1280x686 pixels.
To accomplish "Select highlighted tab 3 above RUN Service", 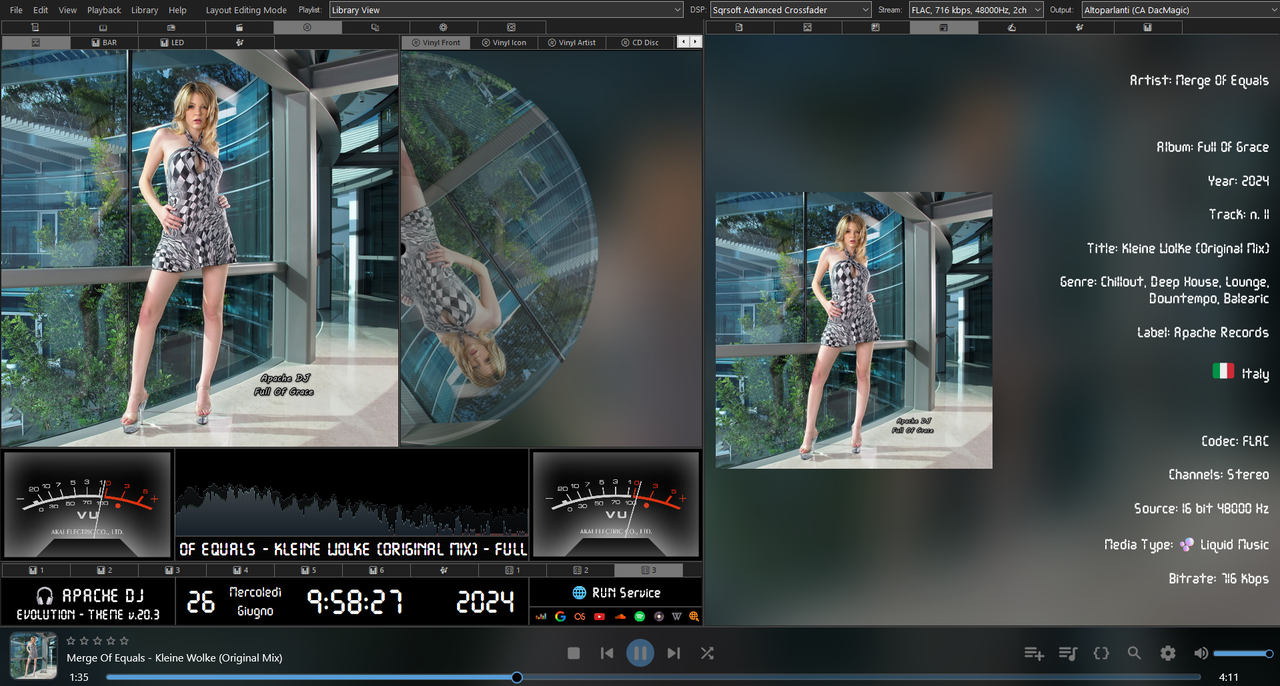I will pyautogui.click(x=649, y=570).
